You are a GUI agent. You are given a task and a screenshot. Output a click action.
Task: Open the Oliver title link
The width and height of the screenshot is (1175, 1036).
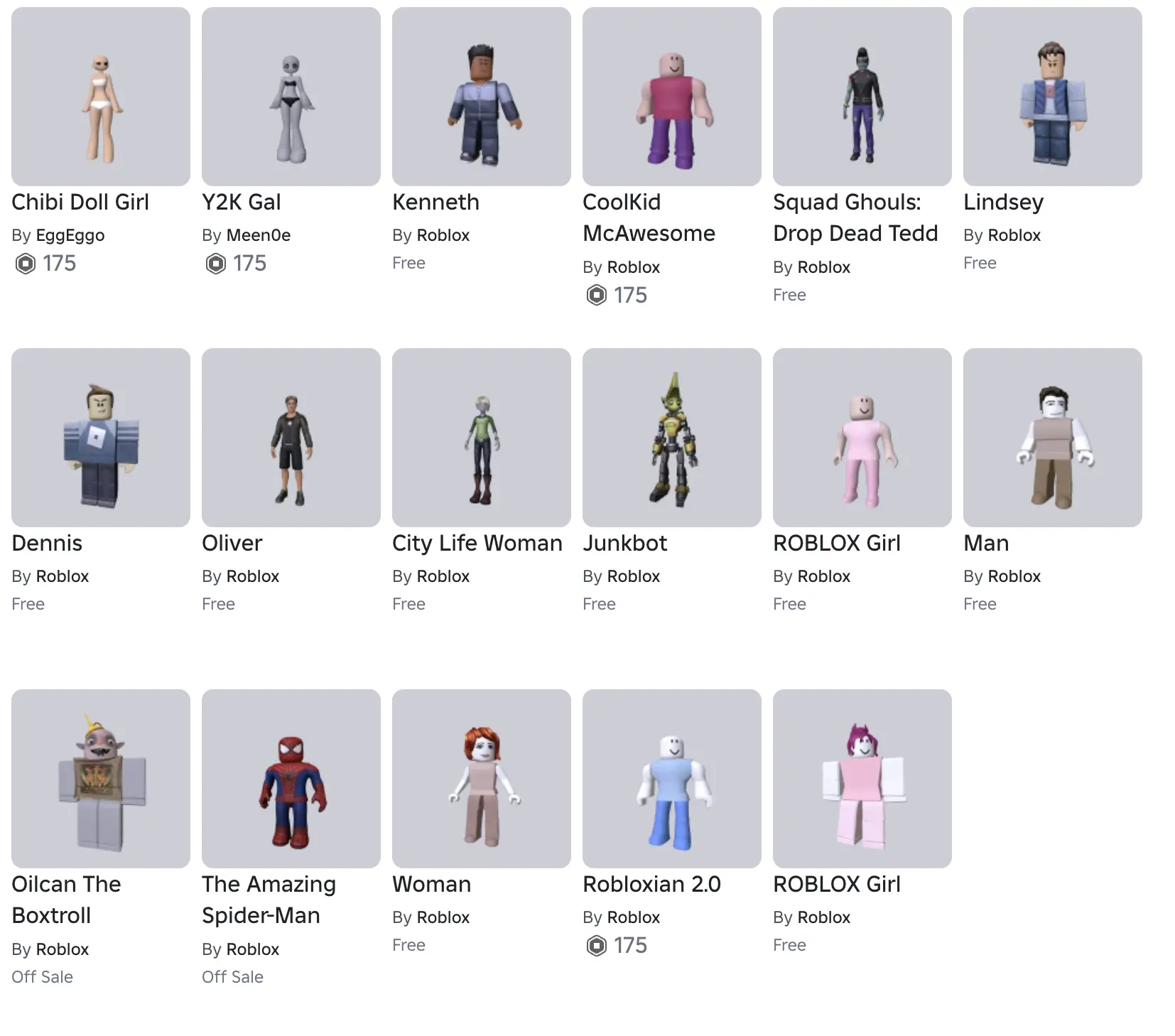232,544
